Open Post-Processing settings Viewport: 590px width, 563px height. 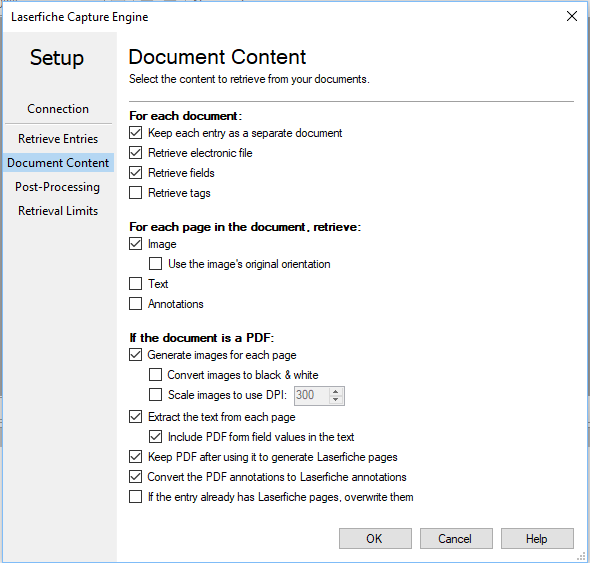pyautogui.click(x=58, y=187)
